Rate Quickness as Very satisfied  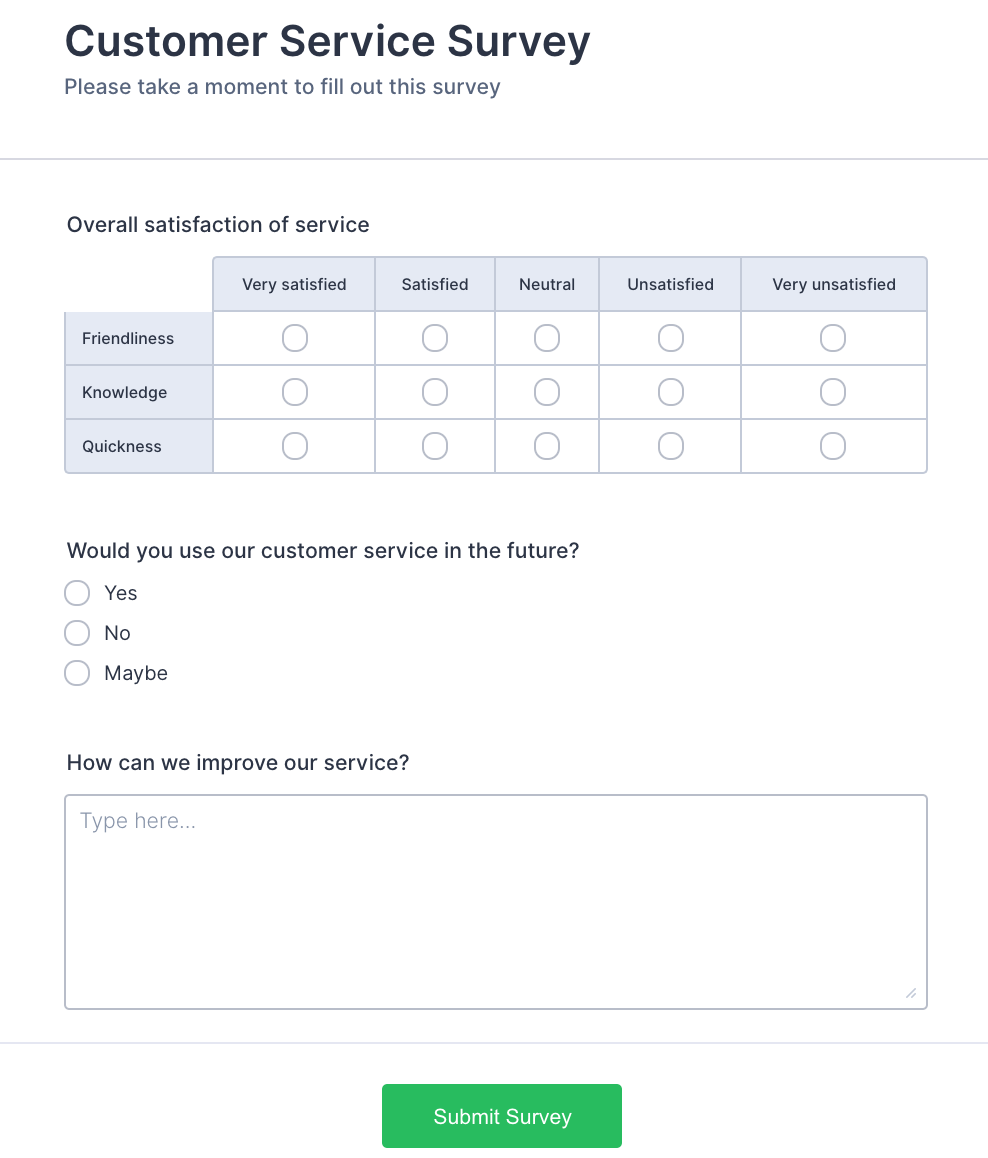click(x=294, y=446)
